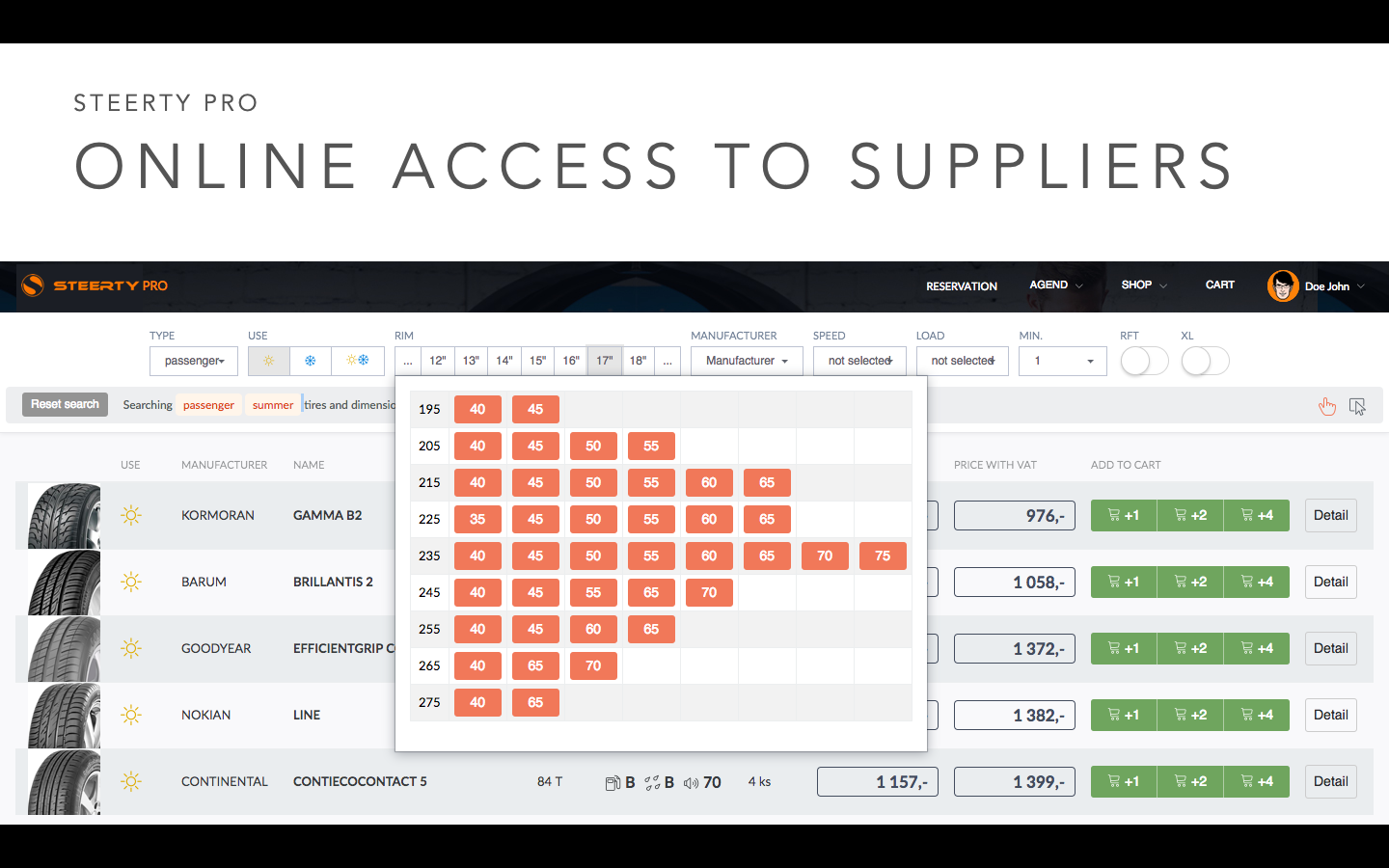Toggle the RFT switch
The height and width of the screenshot is (868, 1389).
pos(1144,362)
